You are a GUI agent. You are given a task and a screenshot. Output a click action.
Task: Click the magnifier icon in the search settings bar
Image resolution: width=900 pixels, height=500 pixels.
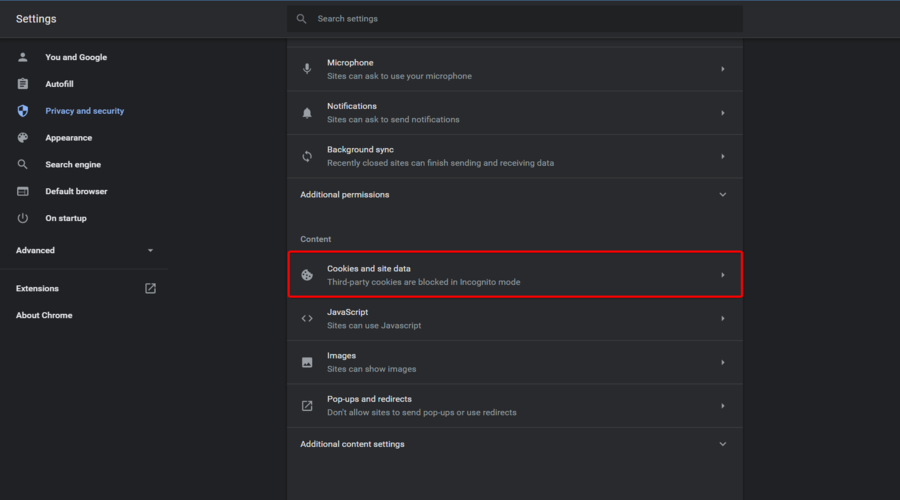(x=301, y=19)
